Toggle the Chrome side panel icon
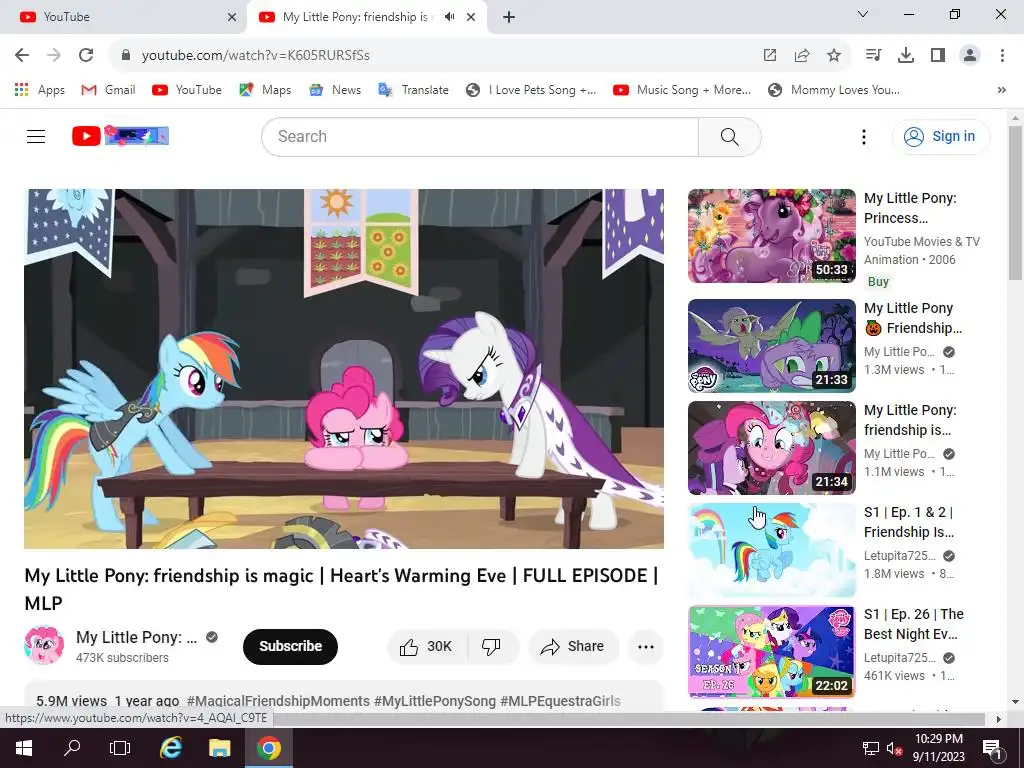Image resolution: width=1024 pixels, height=768 pixels. click(x=937, y=55)
